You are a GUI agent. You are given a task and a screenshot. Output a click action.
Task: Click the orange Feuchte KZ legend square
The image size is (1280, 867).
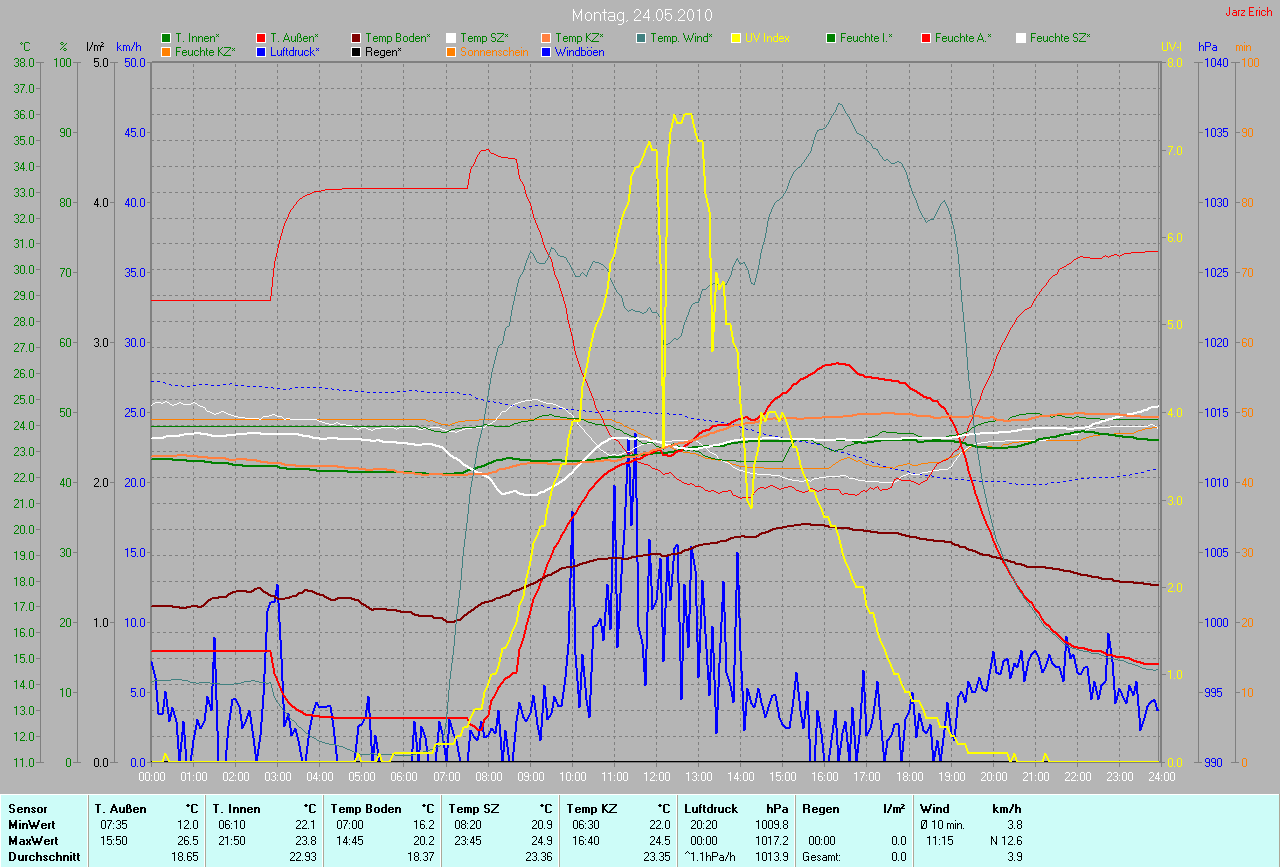[x=166, y=52]
